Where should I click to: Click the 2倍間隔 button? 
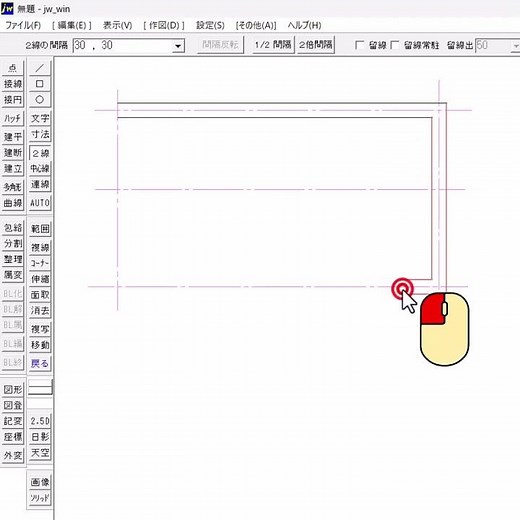coord(315,45)
